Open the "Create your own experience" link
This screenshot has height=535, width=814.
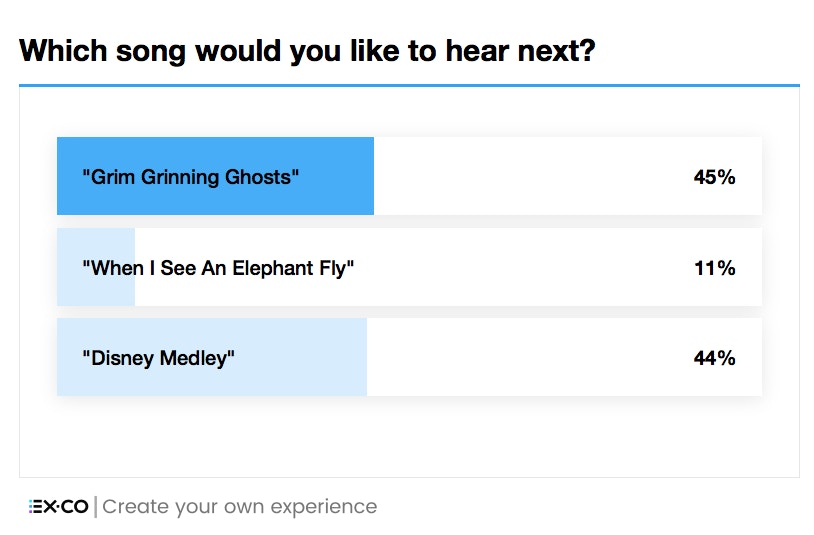point(240,507)
